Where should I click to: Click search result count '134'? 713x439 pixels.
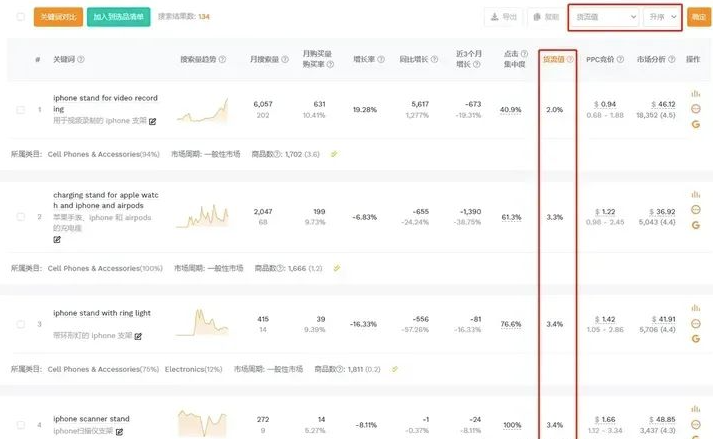[x=204, y=17]
